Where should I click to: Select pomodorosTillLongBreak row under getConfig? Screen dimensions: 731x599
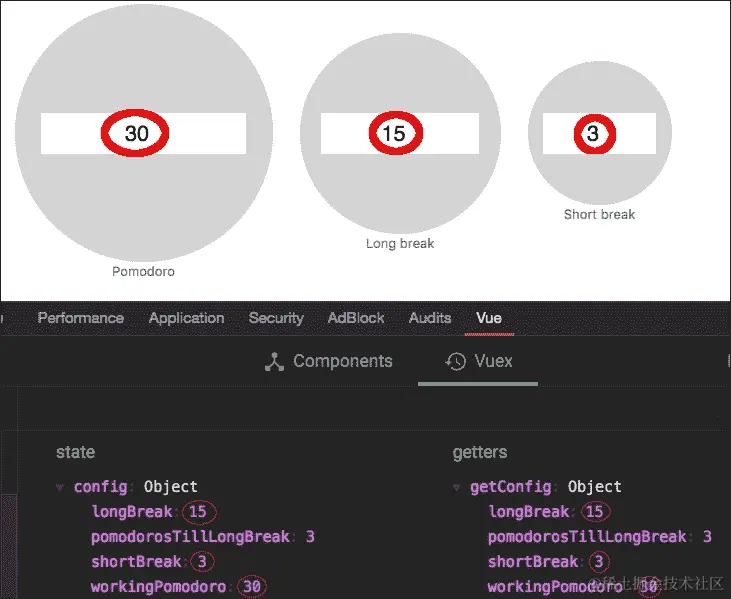click(600, 537)
